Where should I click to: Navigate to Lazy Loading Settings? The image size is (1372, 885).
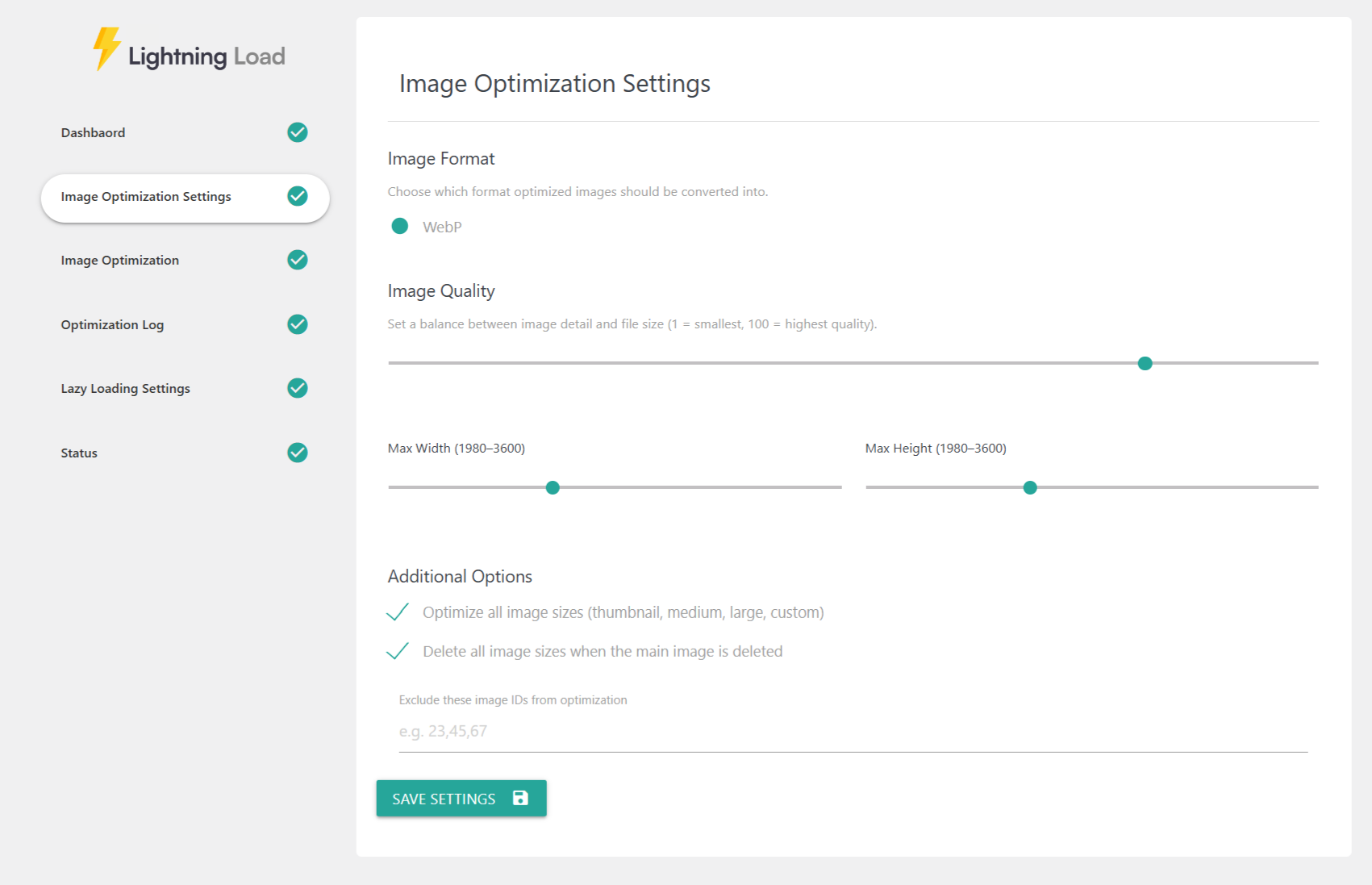pyautogui.click(x=126, y=389)
